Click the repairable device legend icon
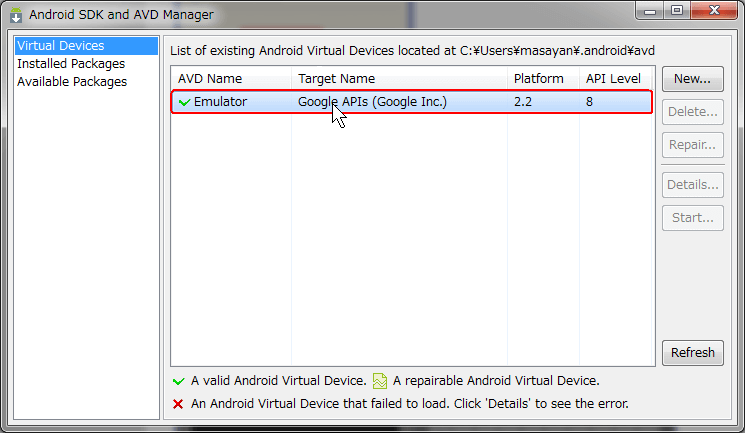Image resolution: width=745 pixels, height=433 pixels. pyautogui.click(x=380, y=381)
